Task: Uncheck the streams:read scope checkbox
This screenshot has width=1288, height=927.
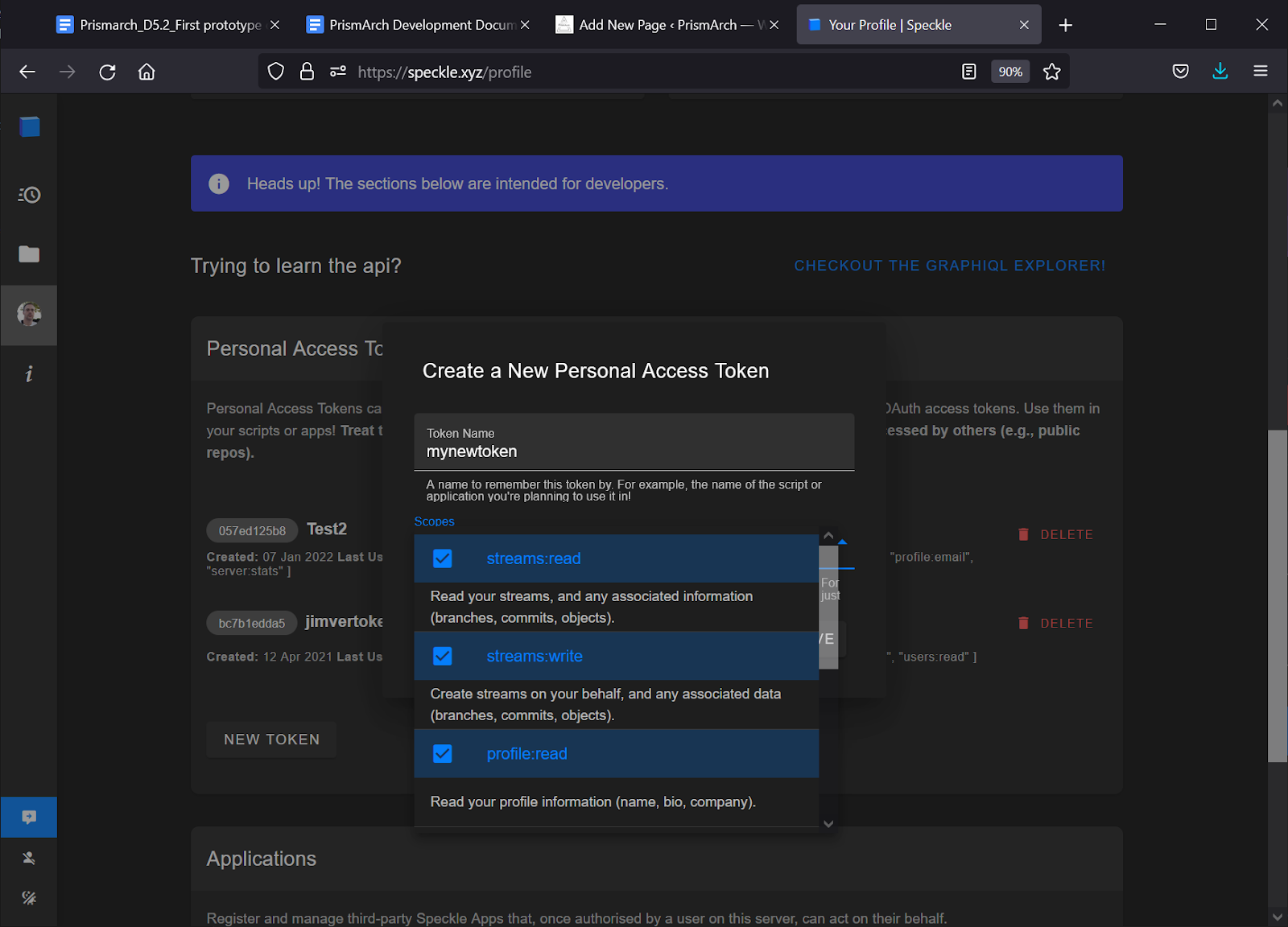Action: 443,558
